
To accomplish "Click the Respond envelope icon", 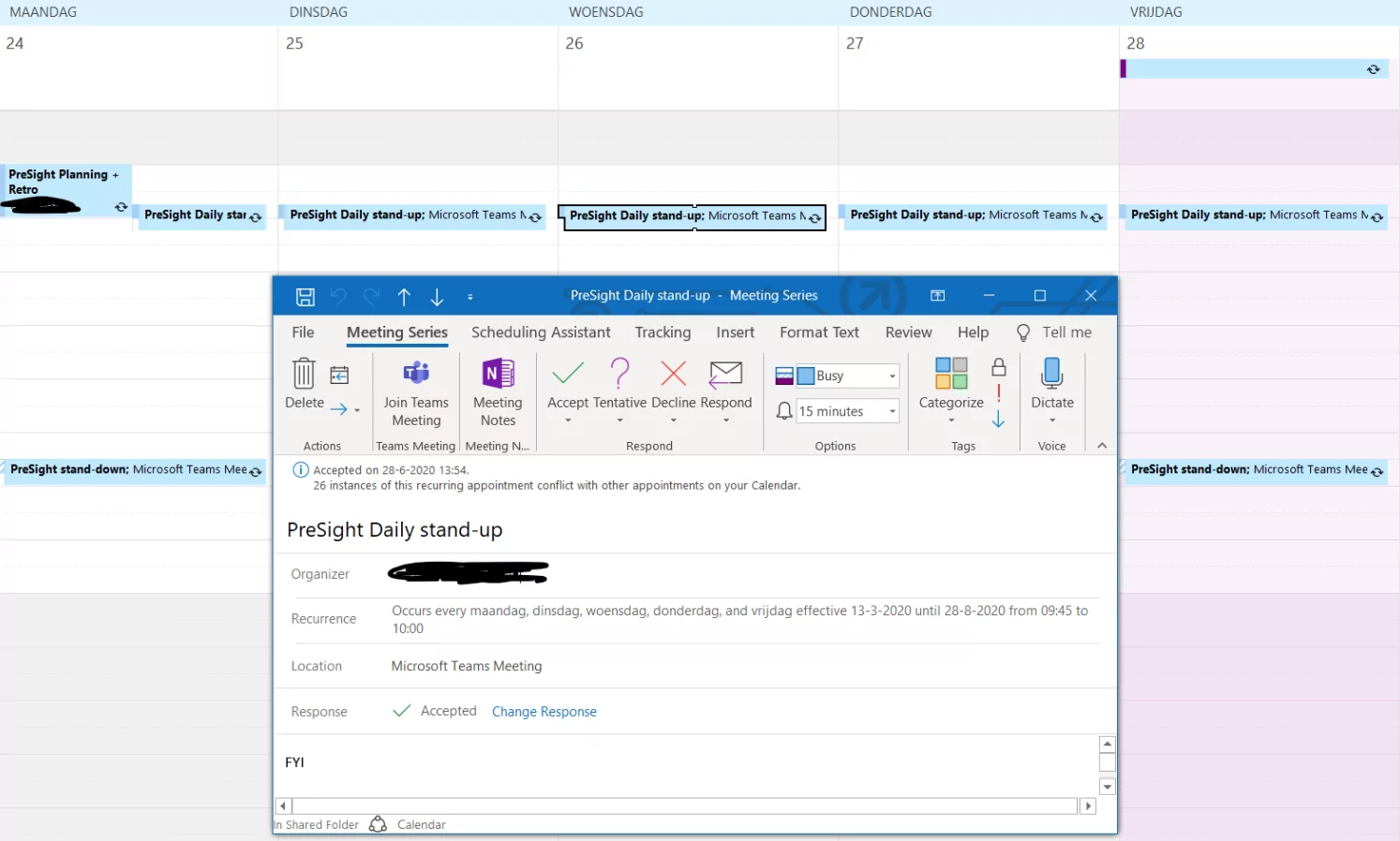I will [x=725, y=374].
